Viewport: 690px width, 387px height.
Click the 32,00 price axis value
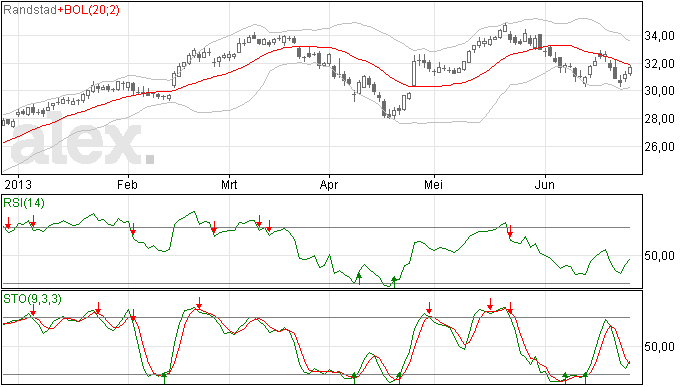[x=659, y=64]
